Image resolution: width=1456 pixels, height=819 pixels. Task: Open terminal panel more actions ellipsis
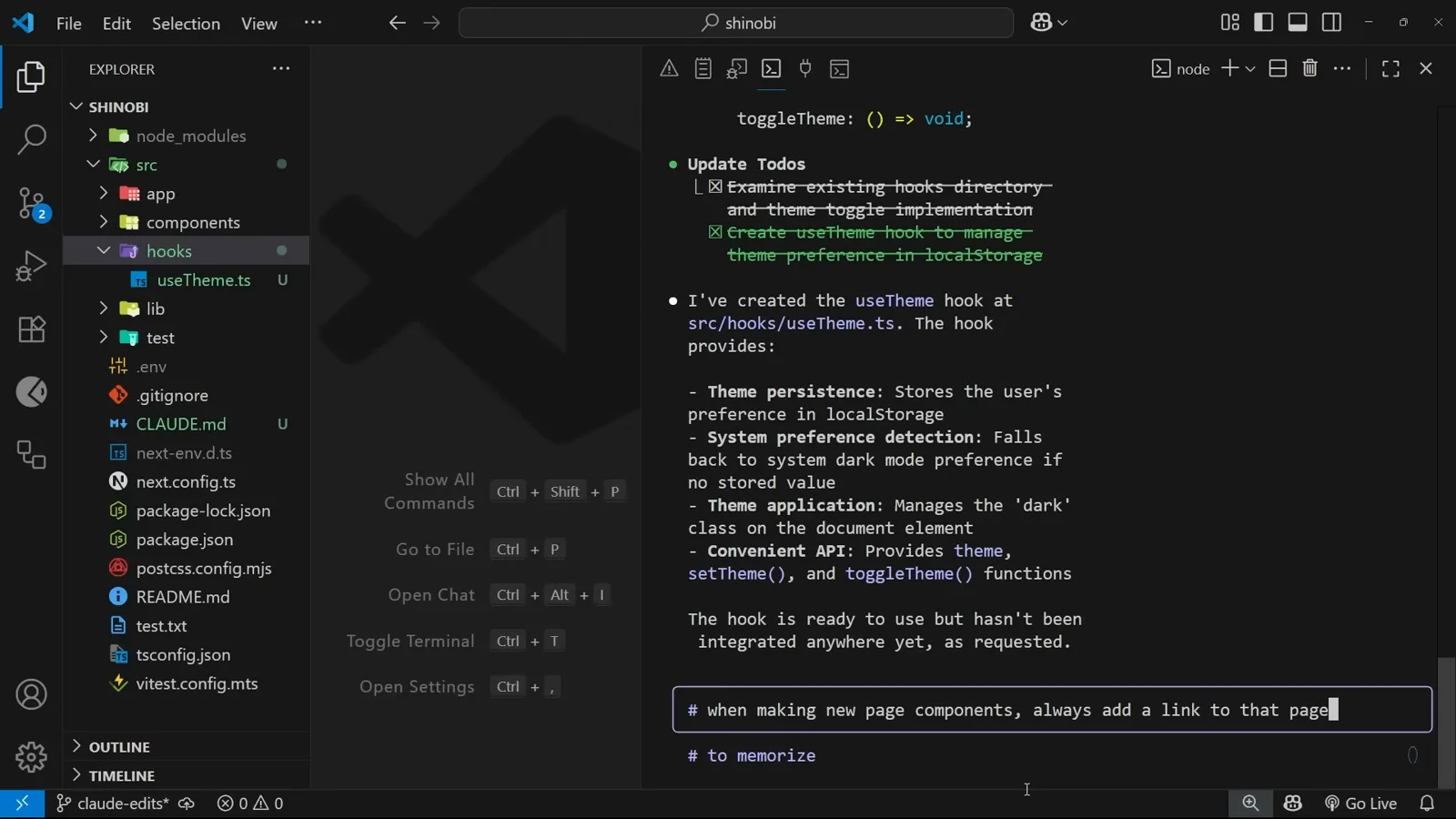1342,68
